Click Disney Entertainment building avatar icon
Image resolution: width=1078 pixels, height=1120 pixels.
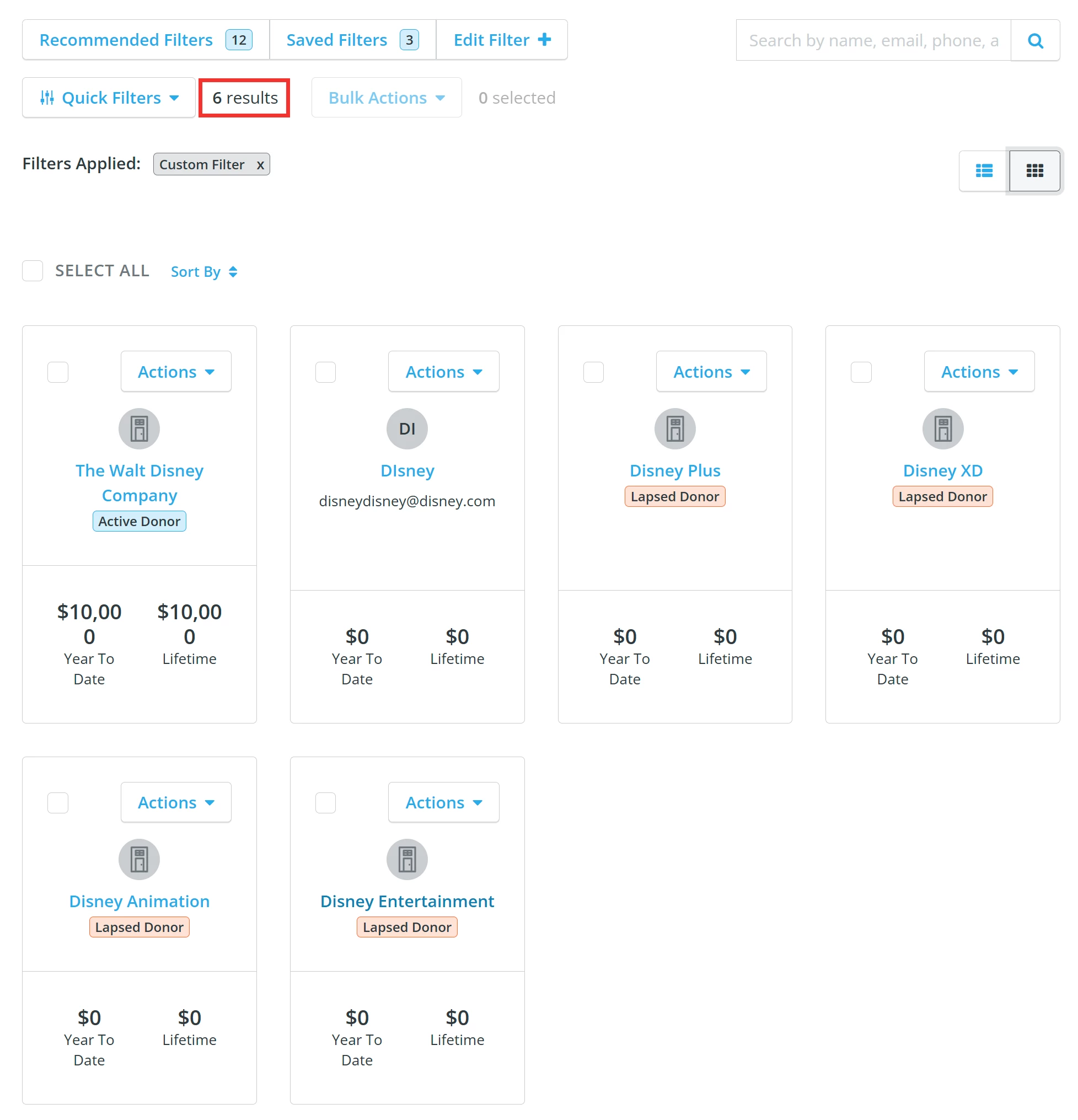(x=407, y=859)
